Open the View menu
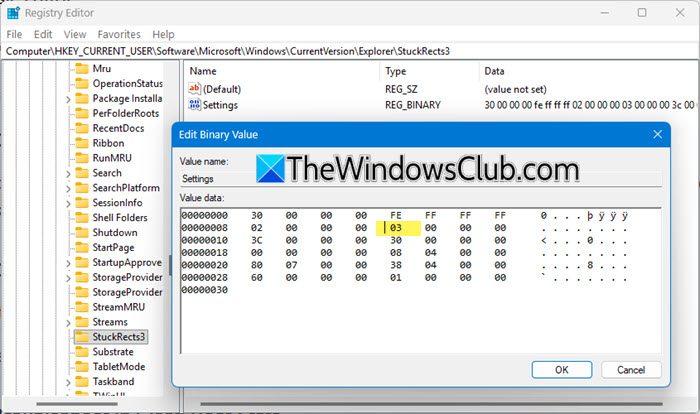Image resolution: width=700 pixels, height=414 pixels. [x=75, y=34]
